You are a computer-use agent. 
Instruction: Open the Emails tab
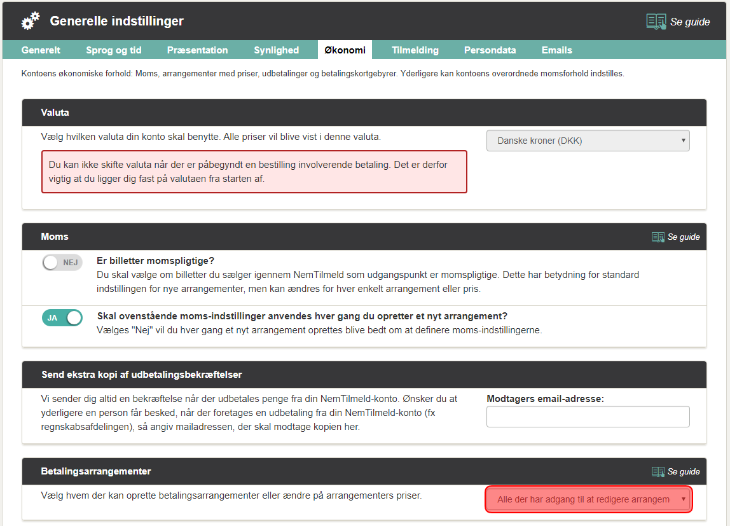coord(556,50)
